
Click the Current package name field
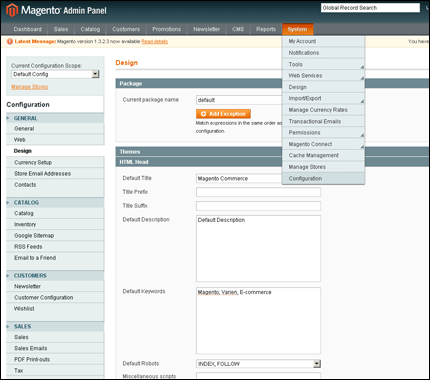point(239,100)
